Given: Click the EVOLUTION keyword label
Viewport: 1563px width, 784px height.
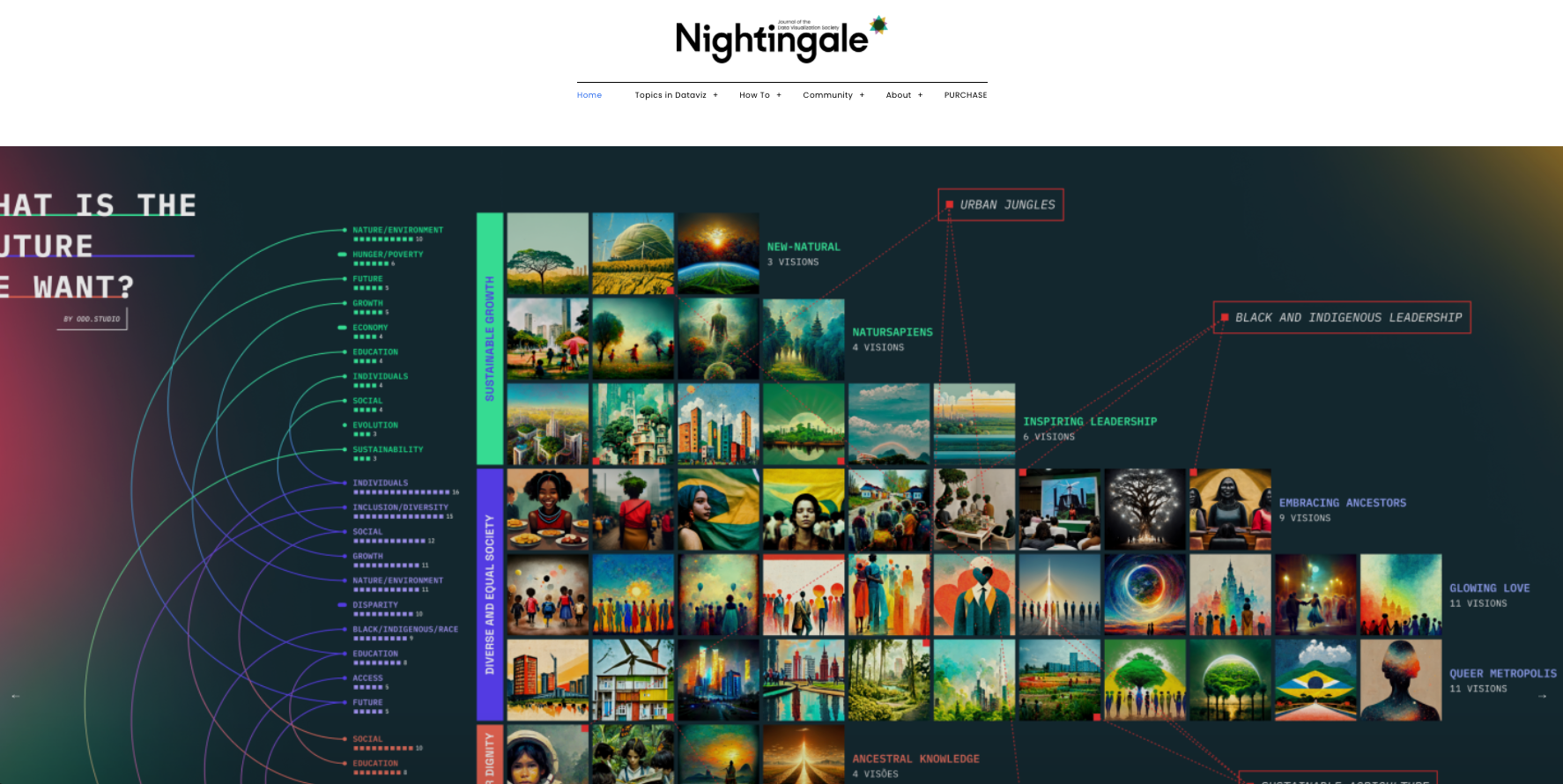Looking at the screenshot, I should pyautogui.click(x=375, y=425).
